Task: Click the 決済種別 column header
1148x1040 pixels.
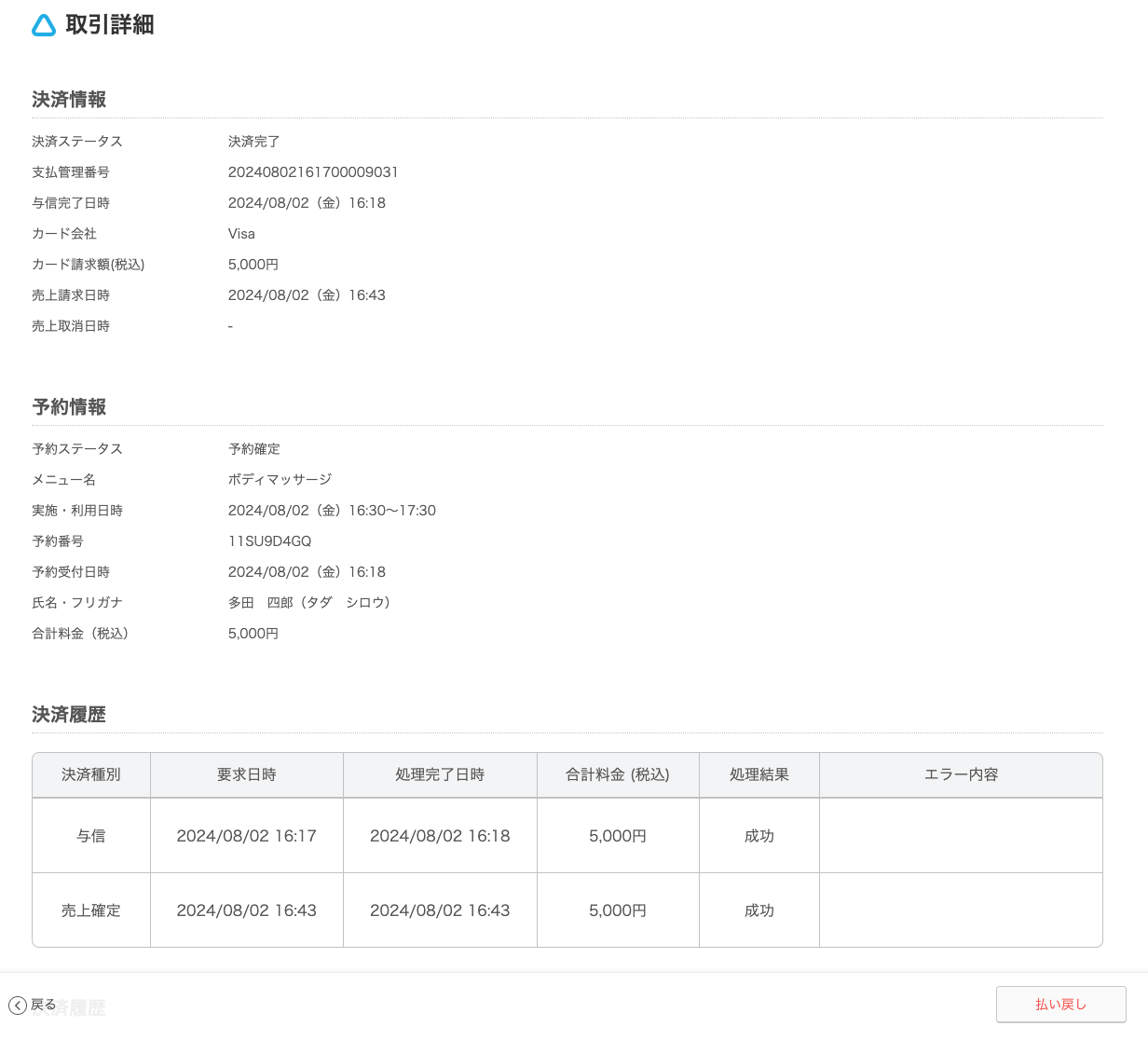Action: click(91, 774)
